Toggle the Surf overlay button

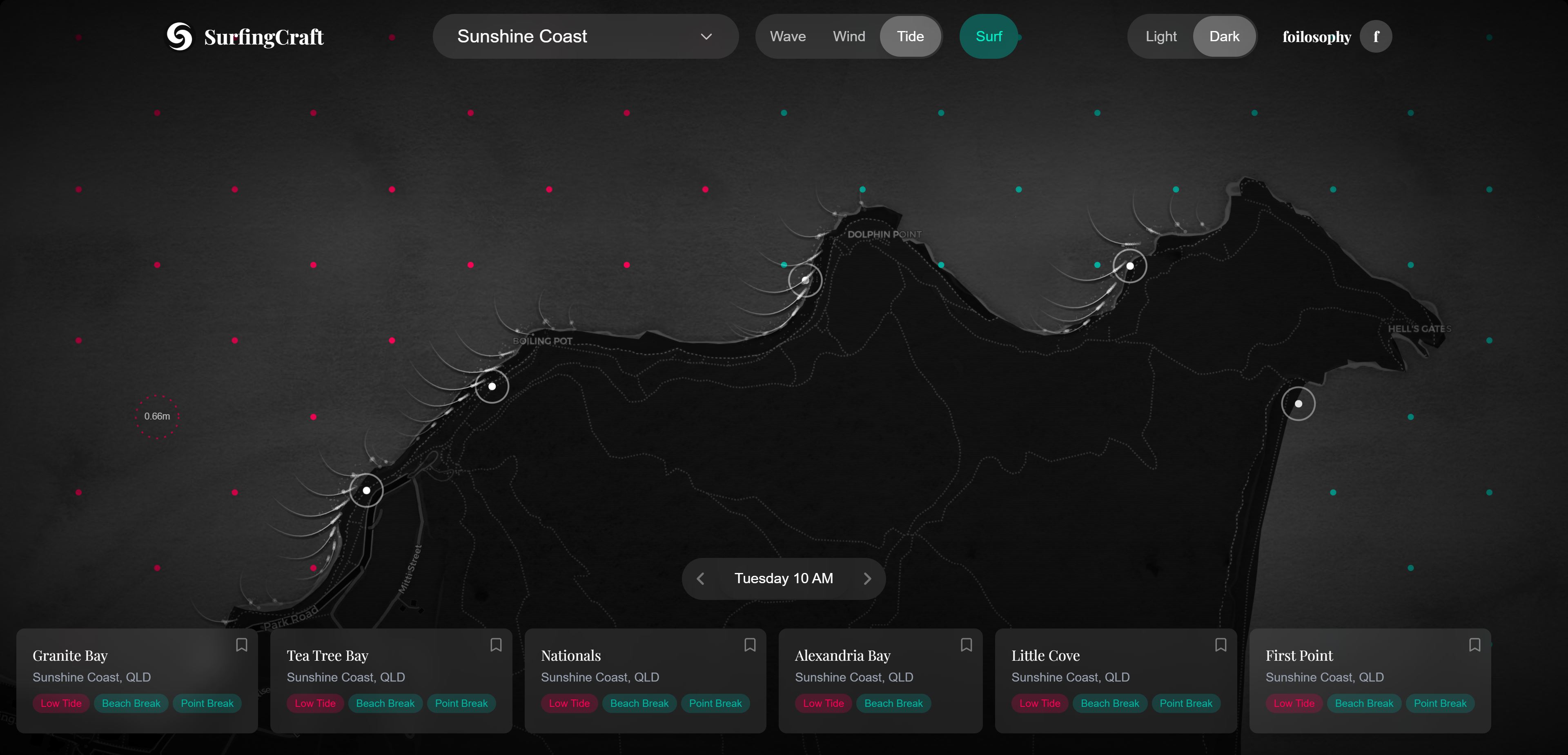coord(989,36)
